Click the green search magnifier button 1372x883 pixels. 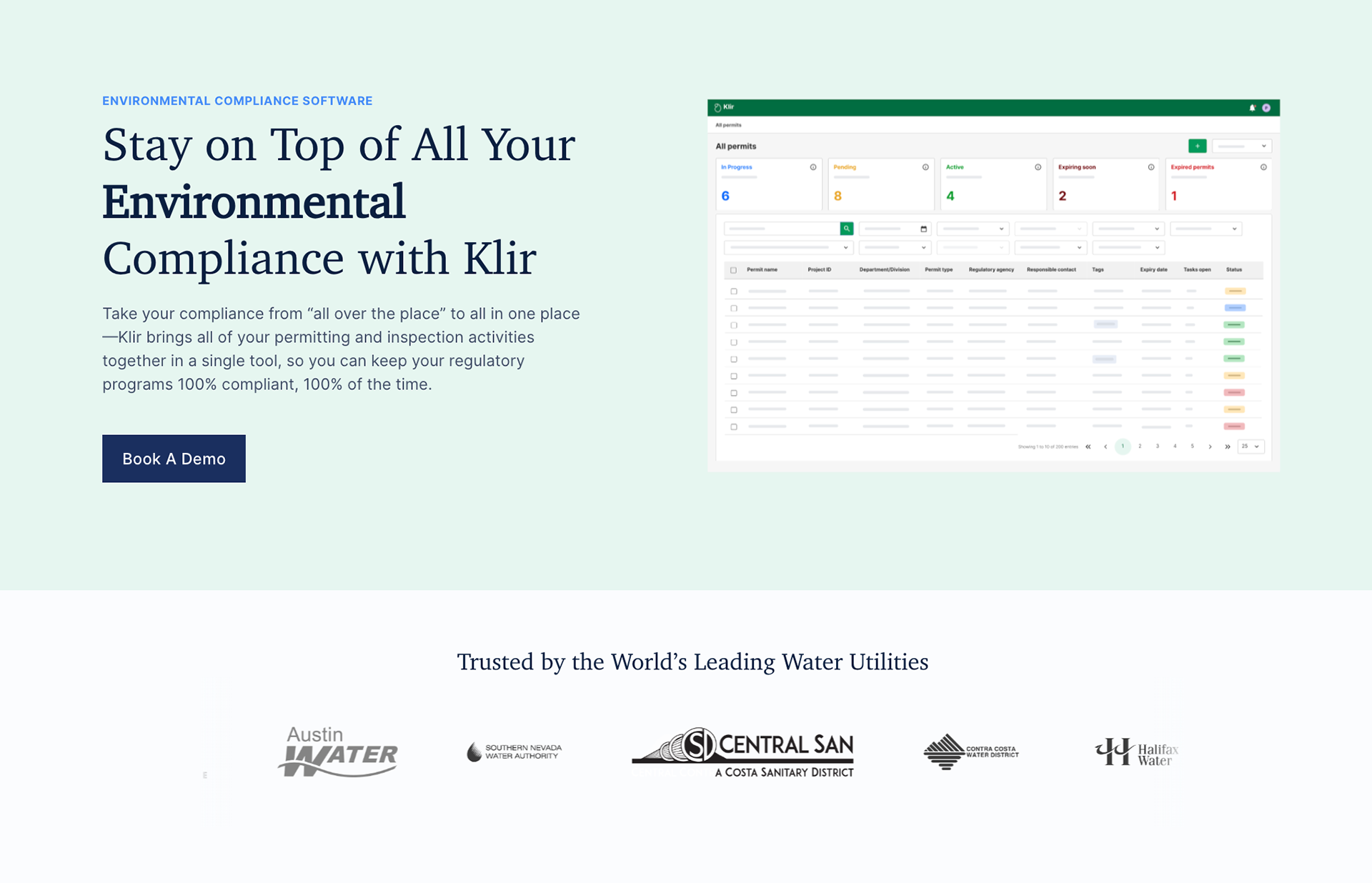(x=846, y=229)
